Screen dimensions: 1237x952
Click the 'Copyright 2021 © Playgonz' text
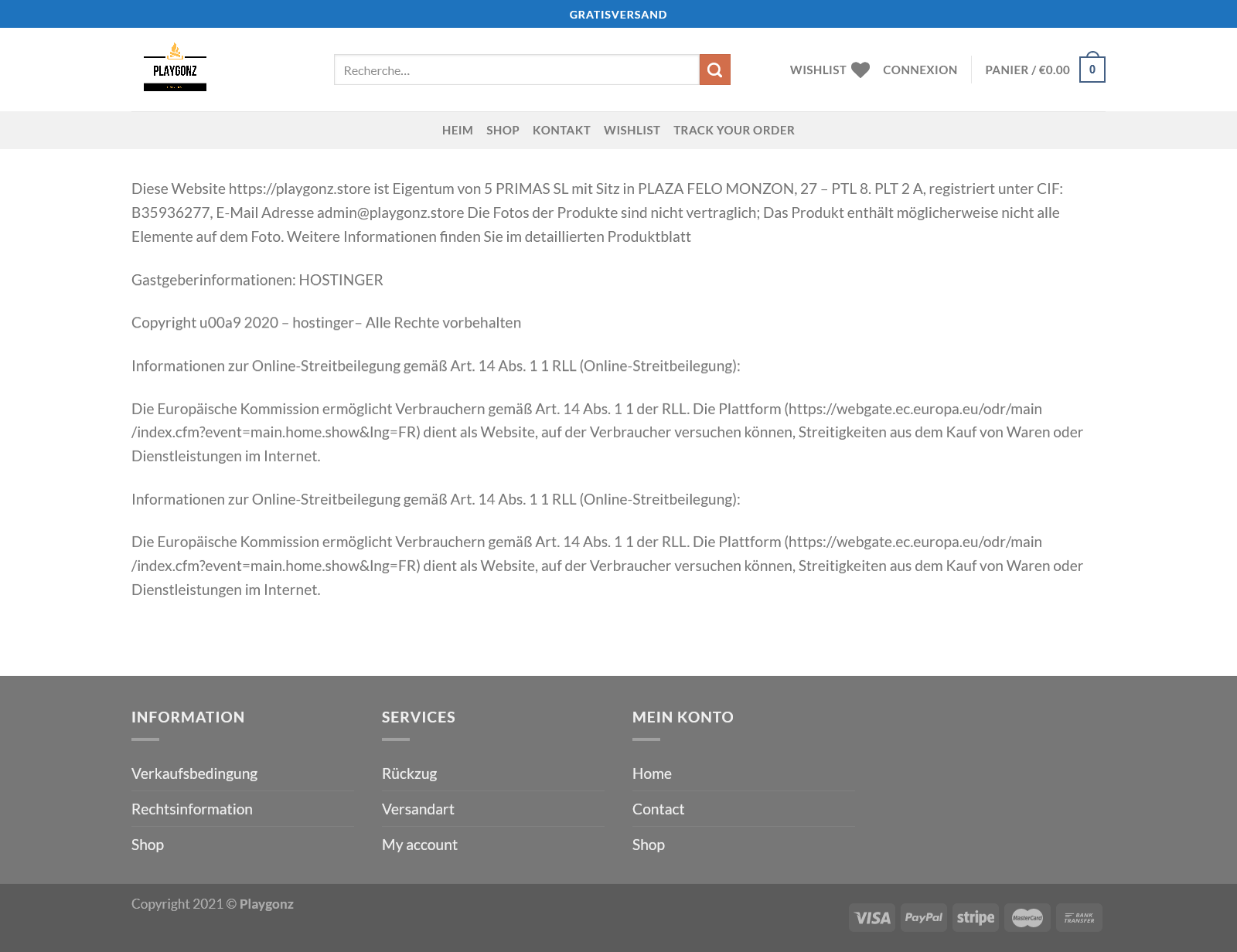tap(213, 904)
